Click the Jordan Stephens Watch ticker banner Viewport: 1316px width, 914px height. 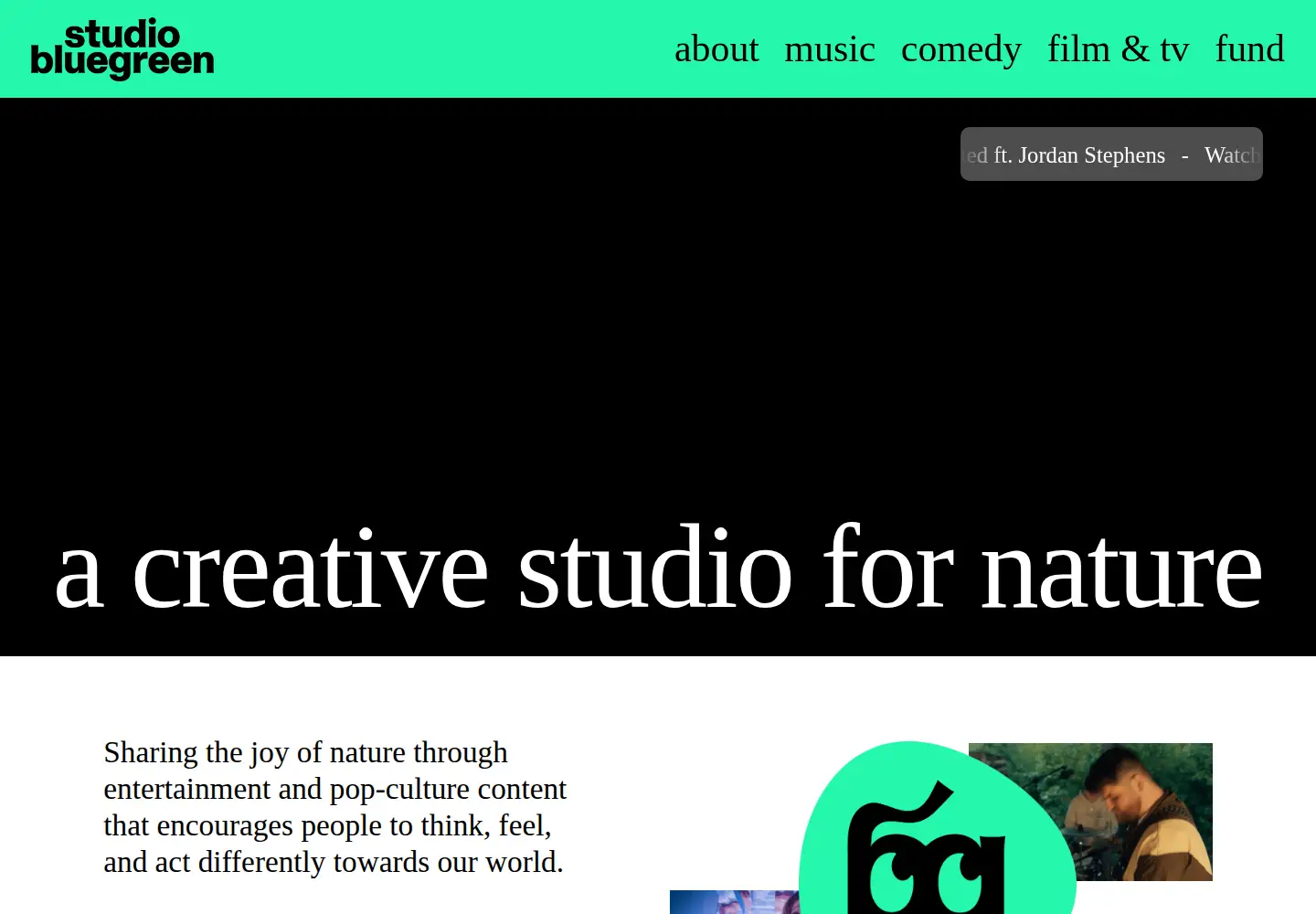point(1111,154)
